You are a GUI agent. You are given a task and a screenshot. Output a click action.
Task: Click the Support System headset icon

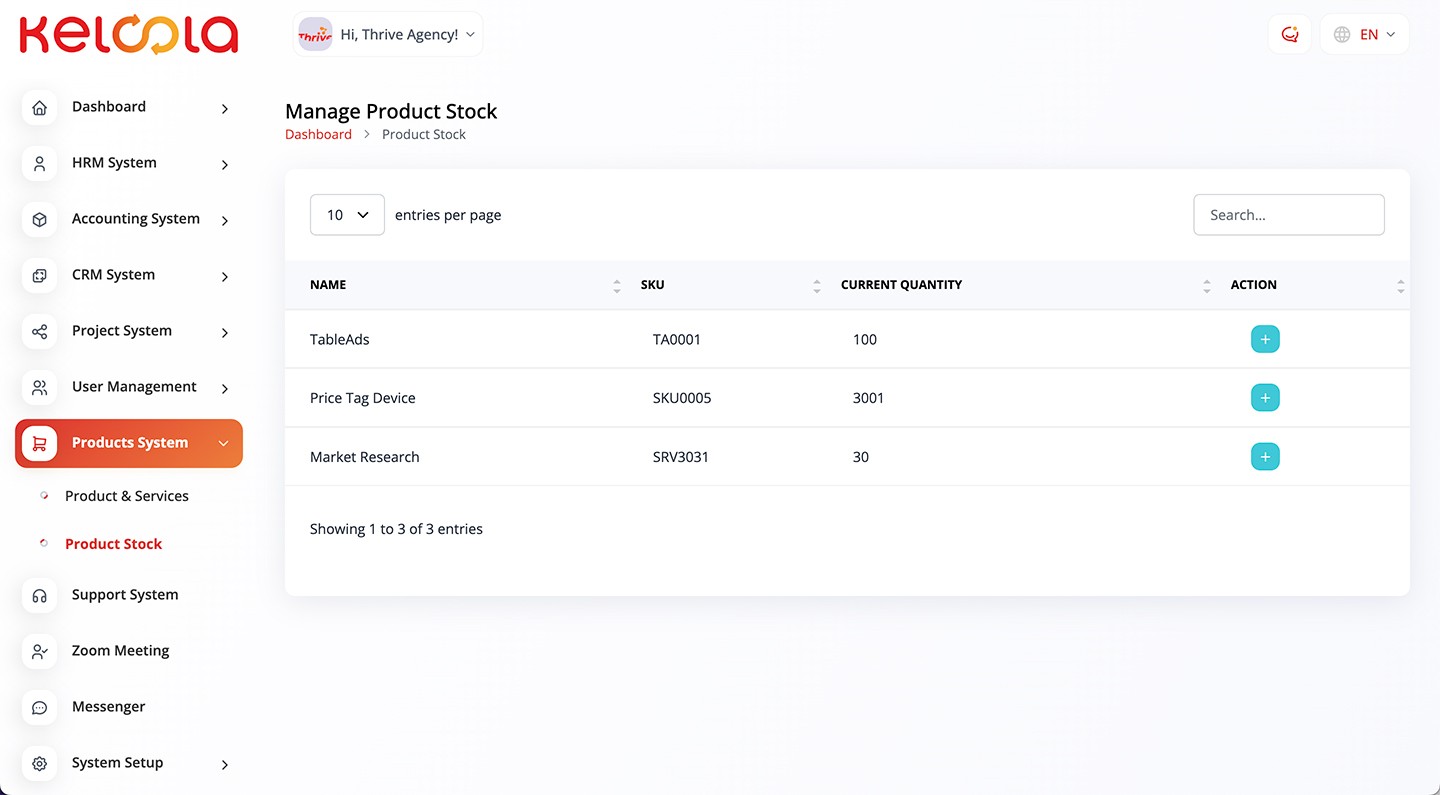(x=39, y=596)
